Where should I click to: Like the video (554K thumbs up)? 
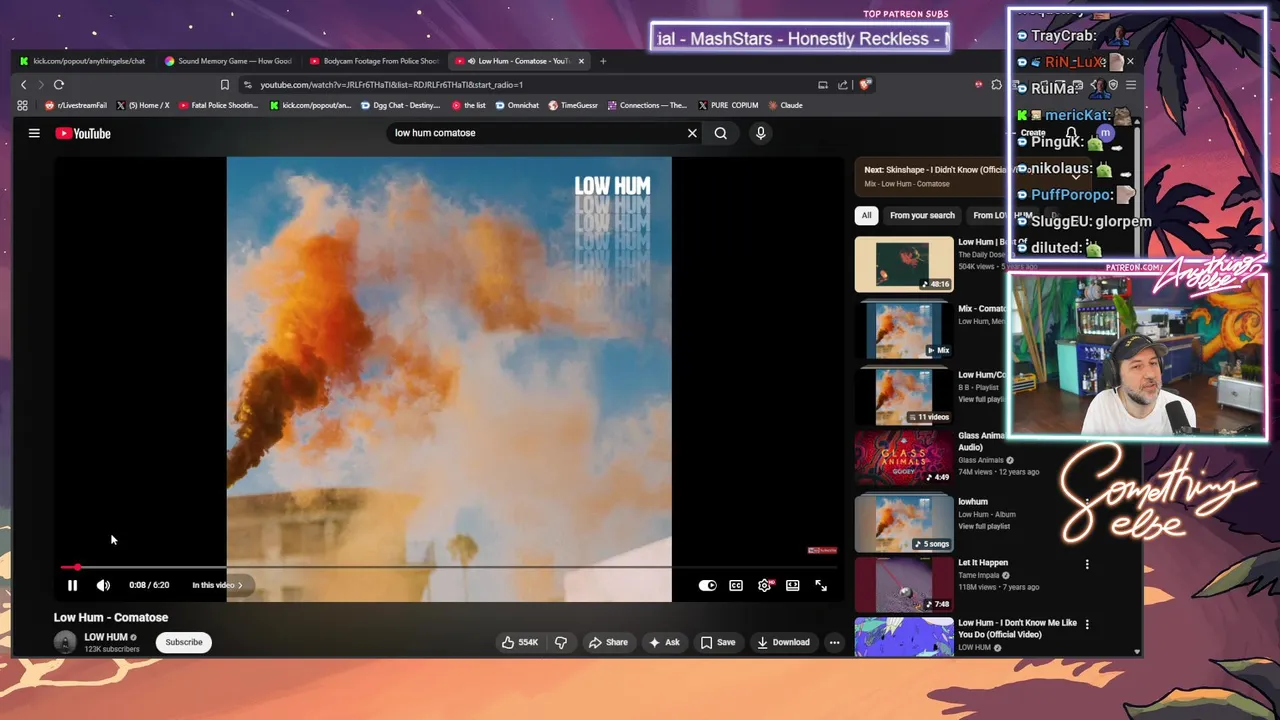(521, 642)
